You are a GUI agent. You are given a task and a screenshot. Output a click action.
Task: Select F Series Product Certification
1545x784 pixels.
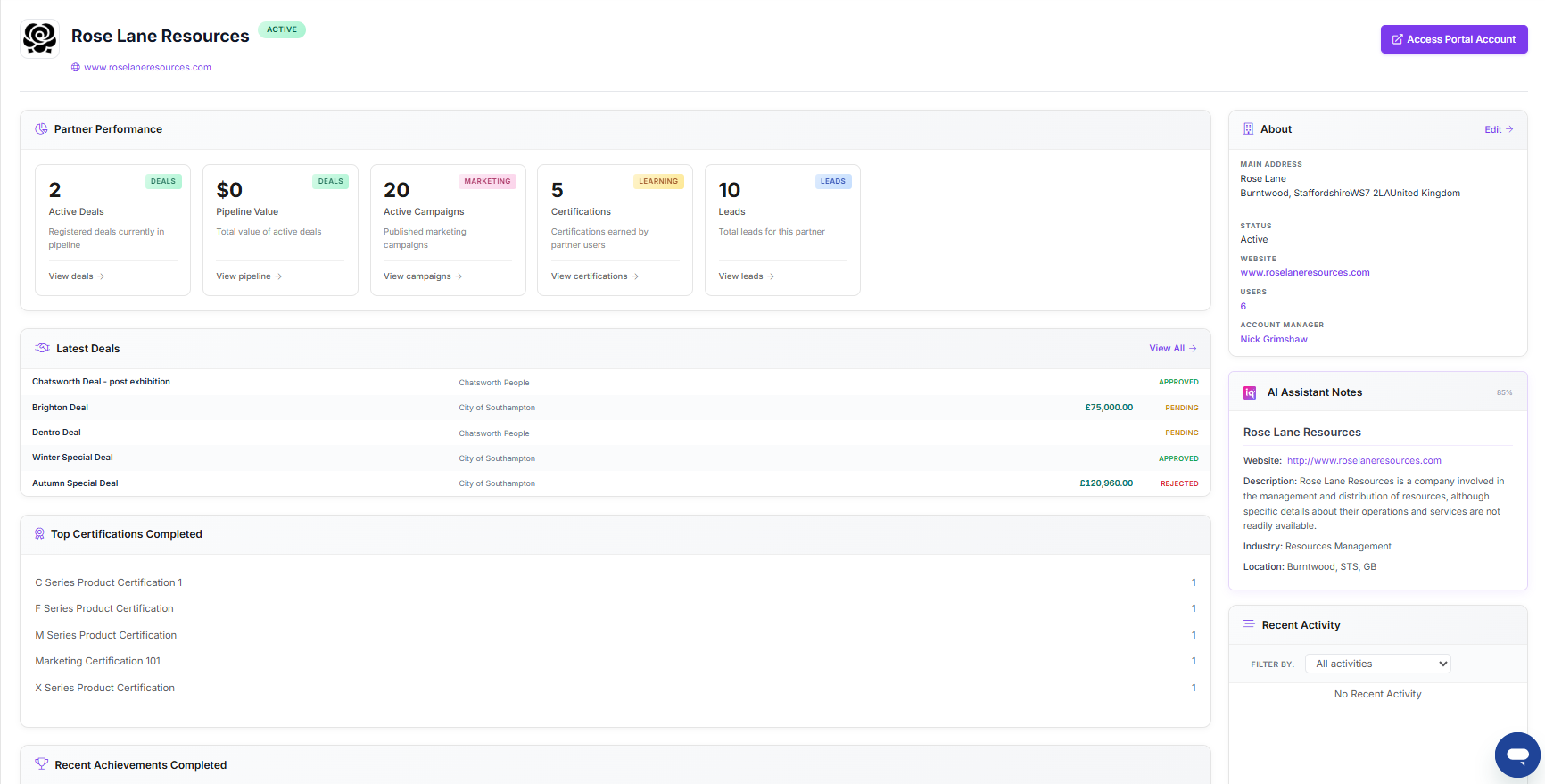(104, 608)
